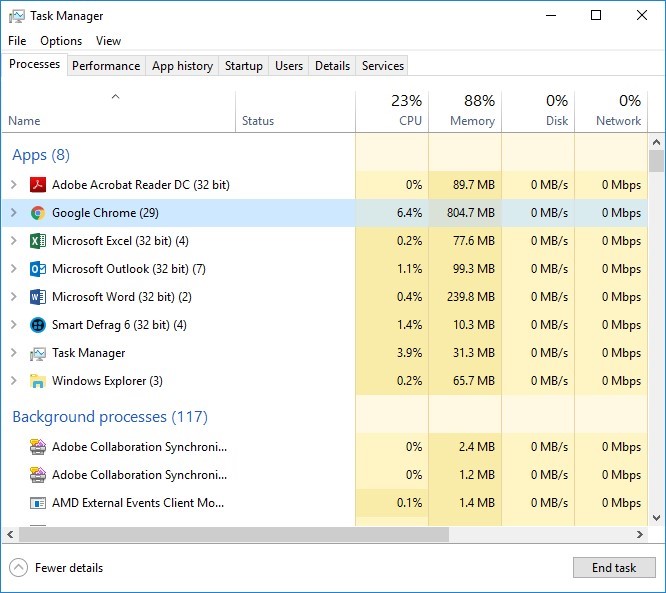Click Smart Defrag's 1.4% CPU value

click(x=409, y=325)
